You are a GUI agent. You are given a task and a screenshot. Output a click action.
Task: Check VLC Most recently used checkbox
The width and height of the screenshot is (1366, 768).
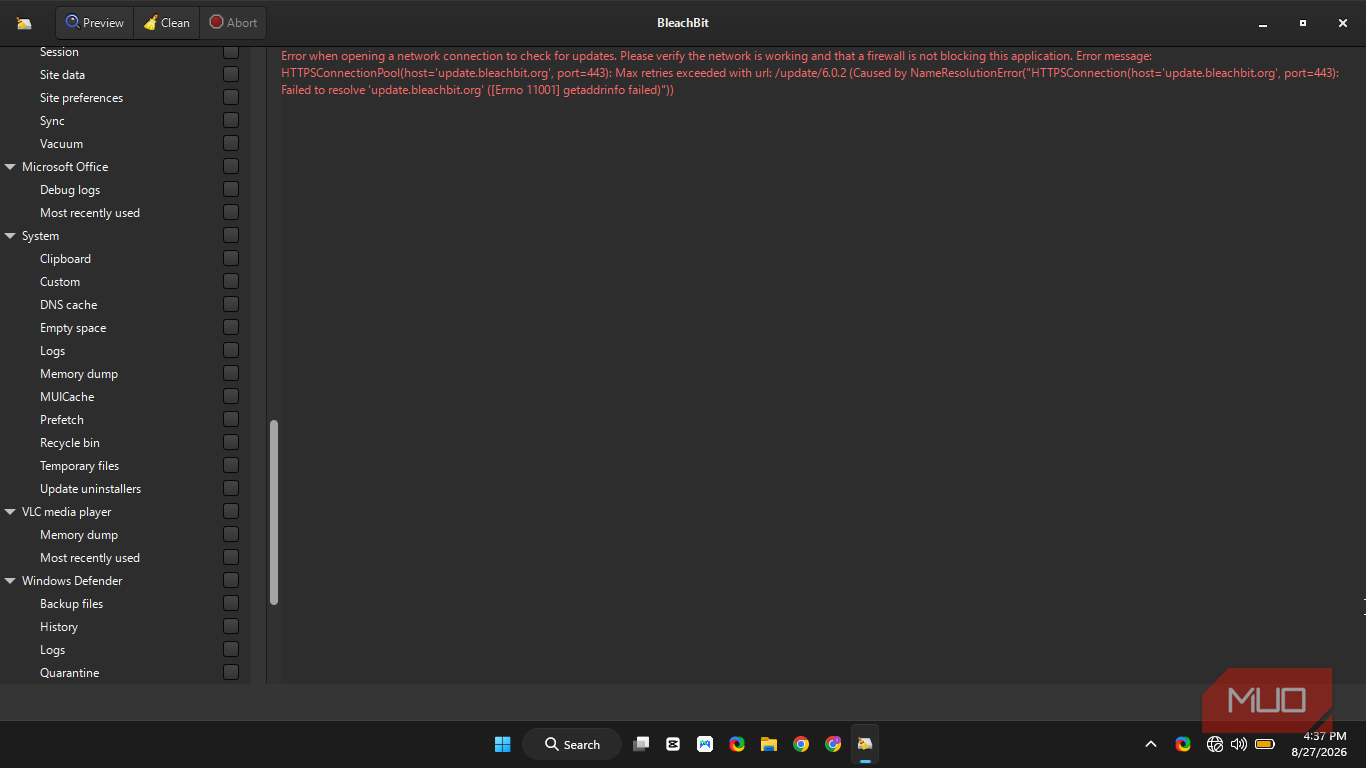231,558
